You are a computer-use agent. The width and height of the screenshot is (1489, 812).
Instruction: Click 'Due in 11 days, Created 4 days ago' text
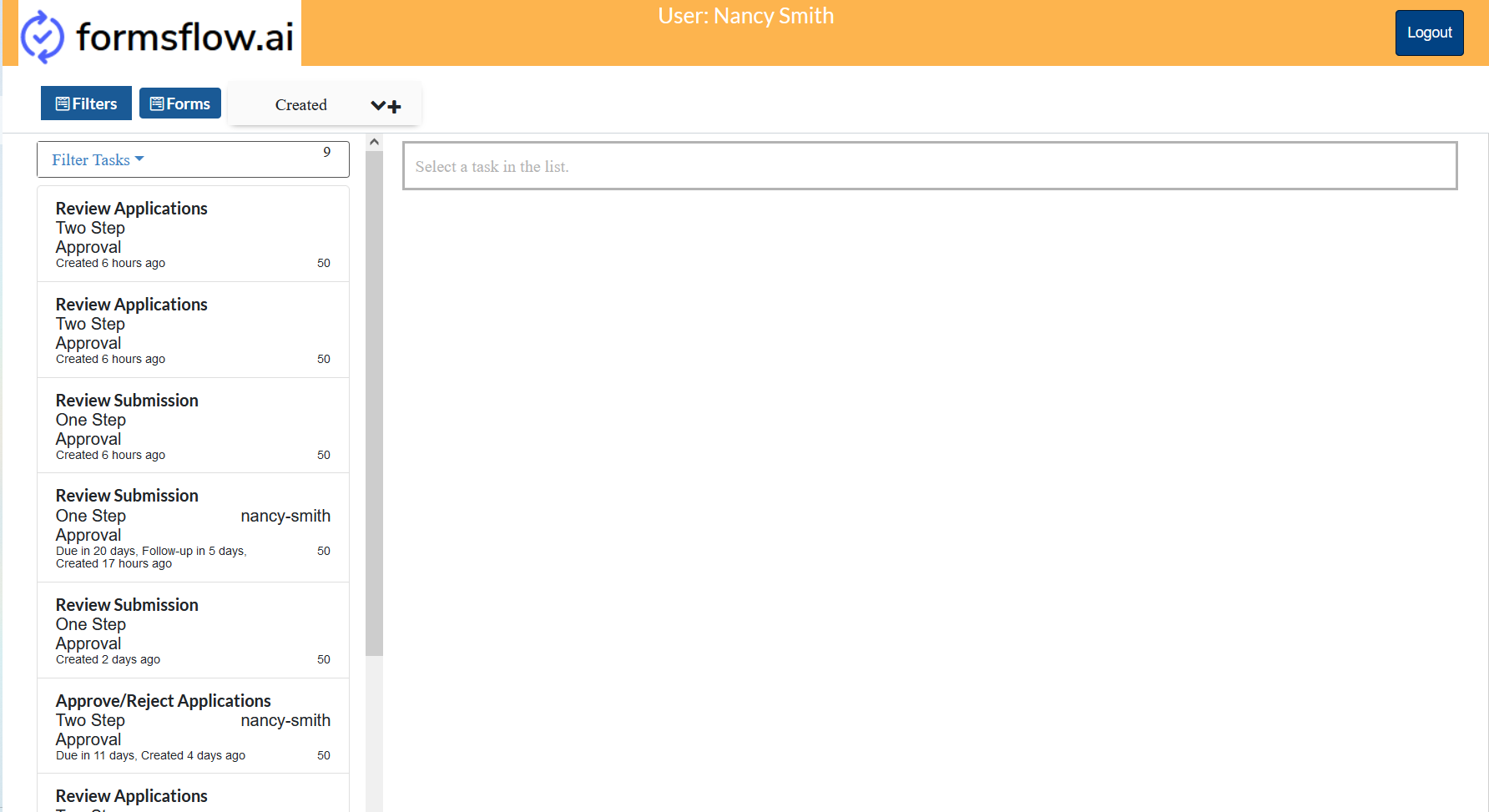150,755
